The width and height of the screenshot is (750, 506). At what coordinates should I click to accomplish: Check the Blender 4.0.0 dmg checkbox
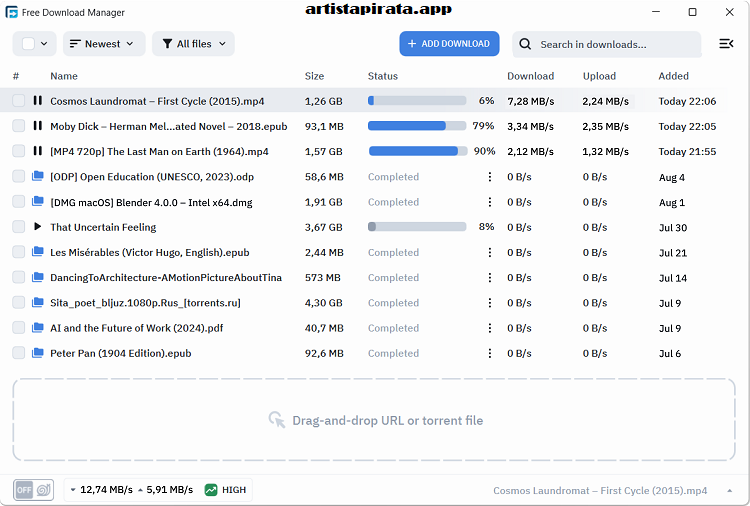[x=19, y=201]
